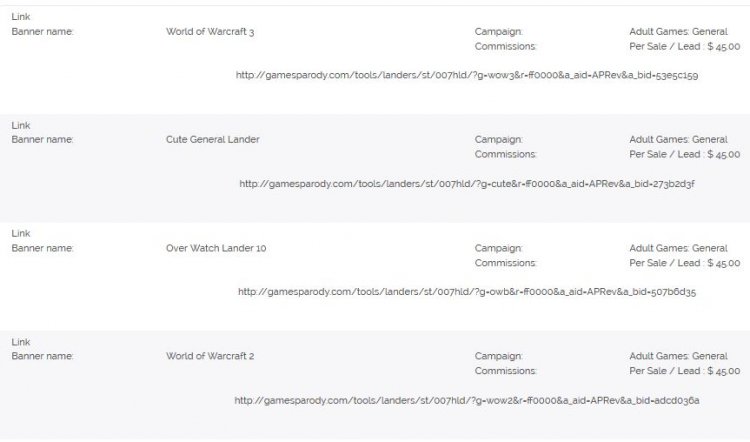Click Adult Games: General in fourth row
Image resolution: width=750 pixels, height=442 pixels.
678,356
